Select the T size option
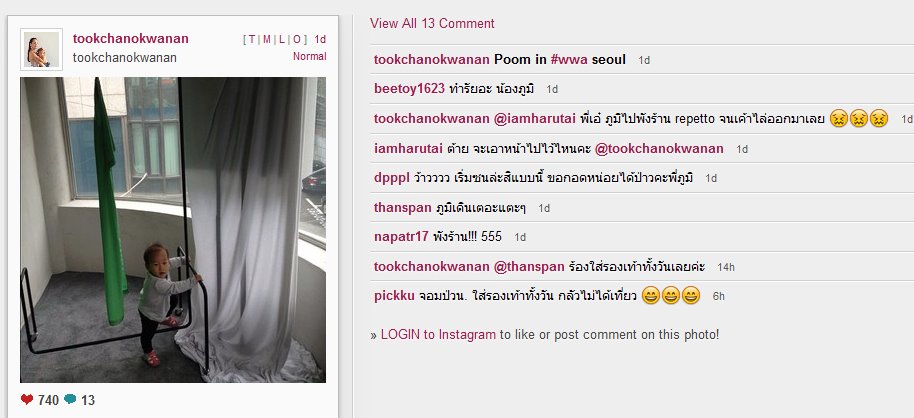Image resolution: width=914 pixels, height=418 pixels. point(251,40)
